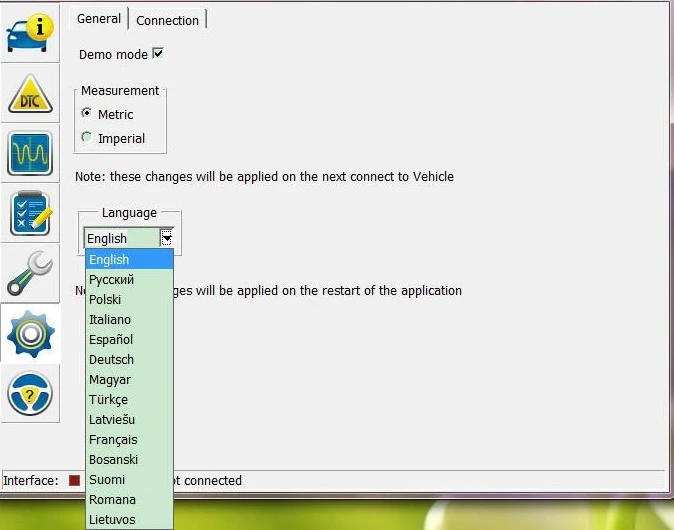Choose Deutsch in the language list
The width and height of the screenshot is (674, 530).
[x=129, y=359]
